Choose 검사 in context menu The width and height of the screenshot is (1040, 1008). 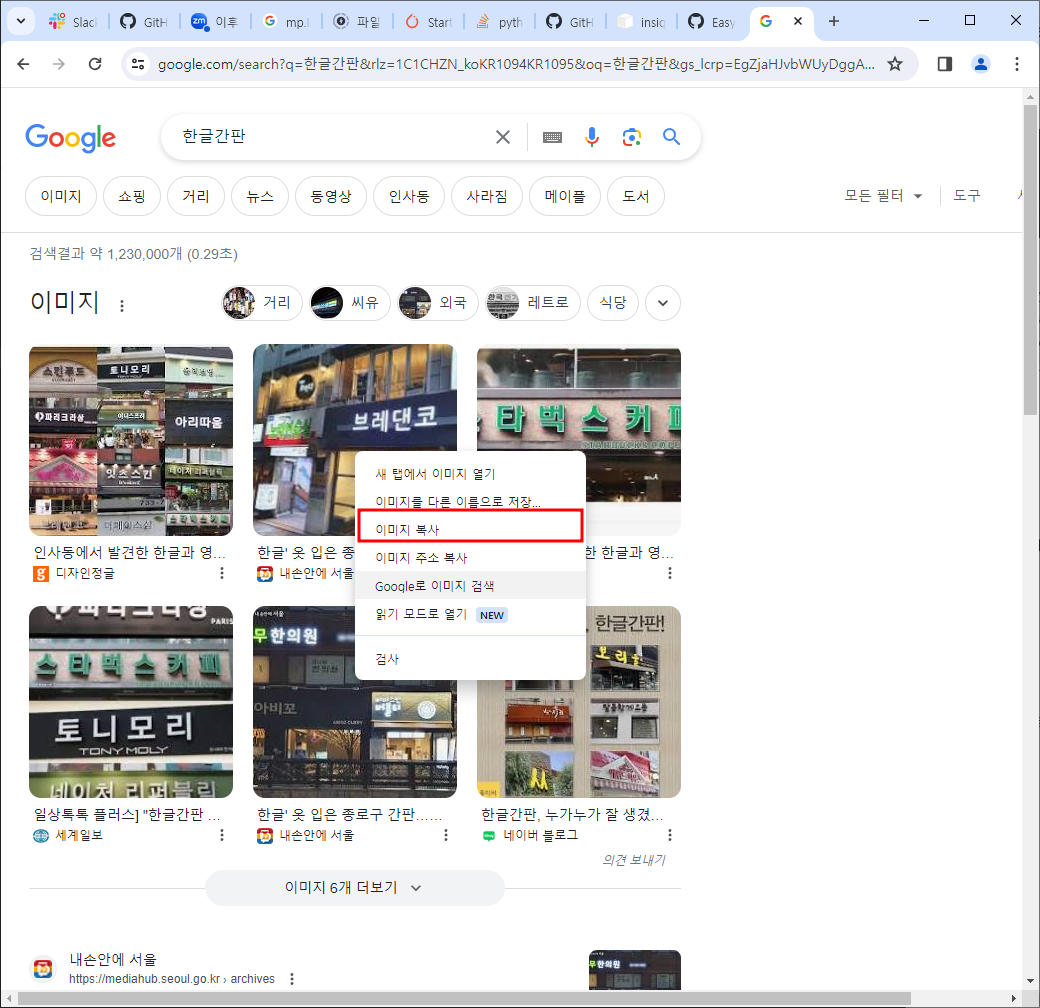pyautogui.click(x=470, y=659)
